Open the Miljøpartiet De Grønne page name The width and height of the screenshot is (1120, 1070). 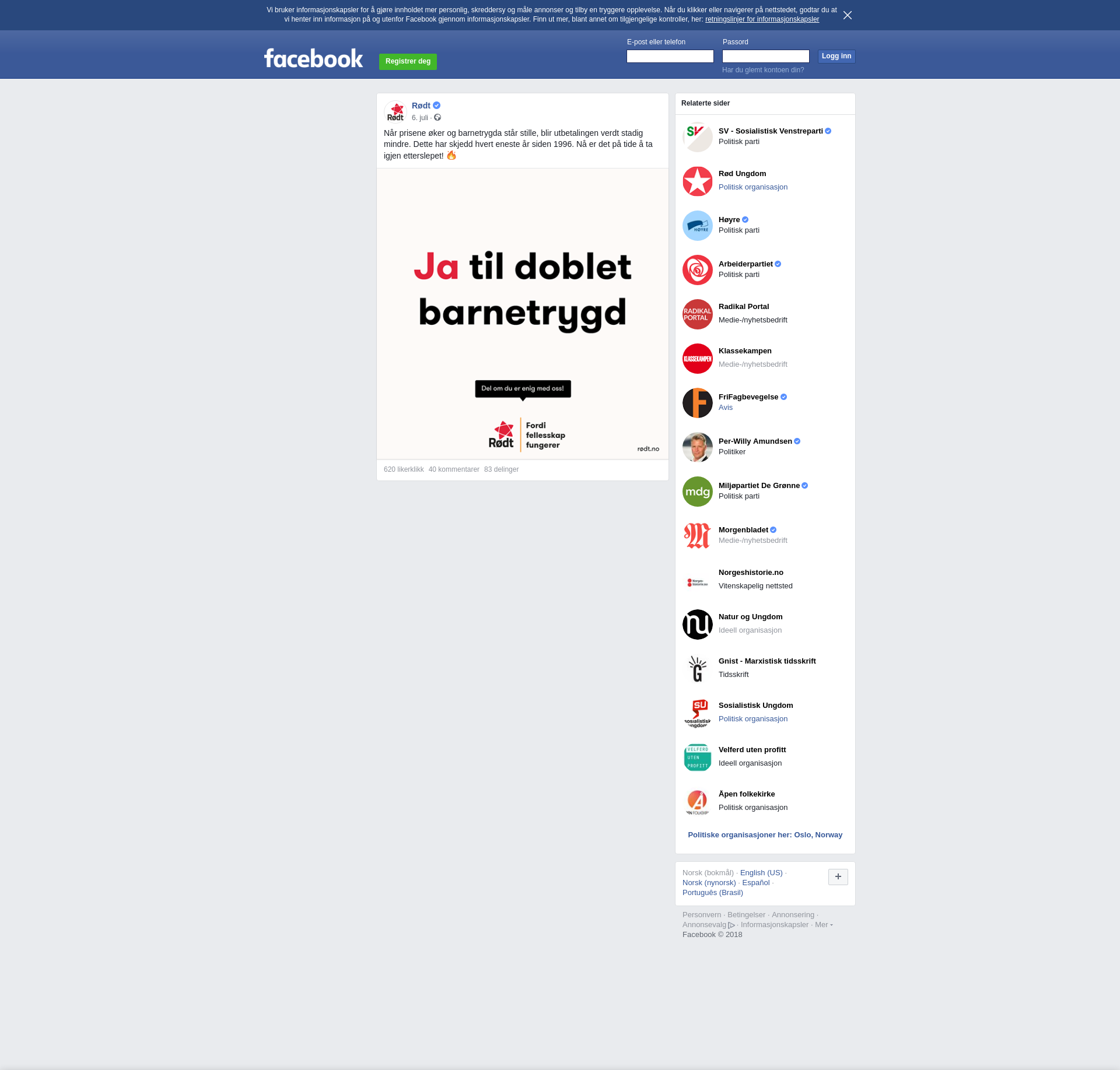click(759, 486)
